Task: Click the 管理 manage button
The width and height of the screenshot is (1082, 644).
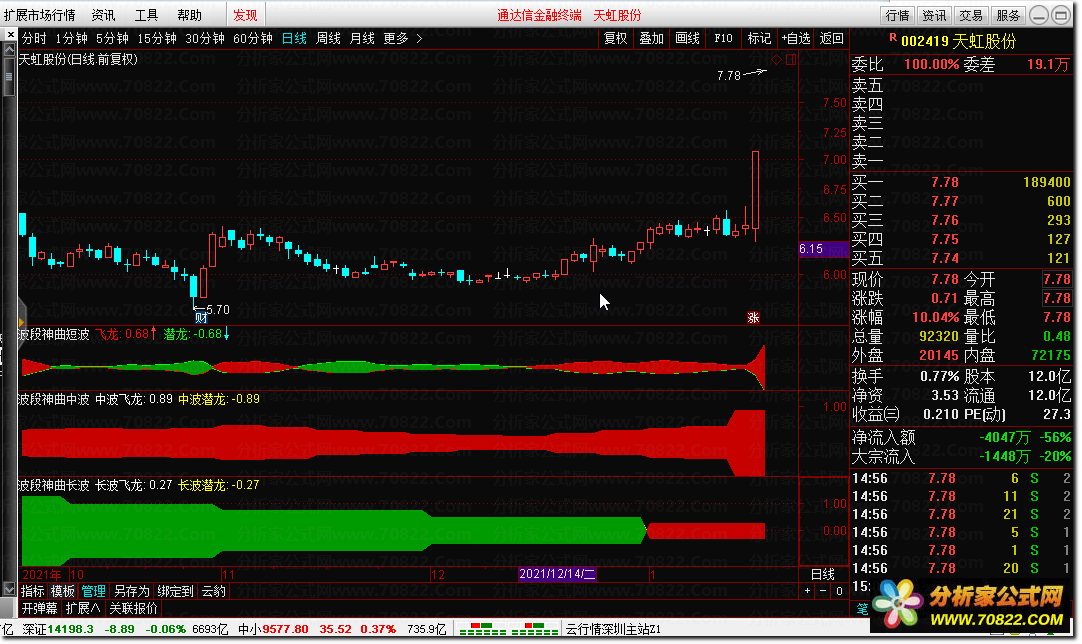Action: tap(93, 592)
